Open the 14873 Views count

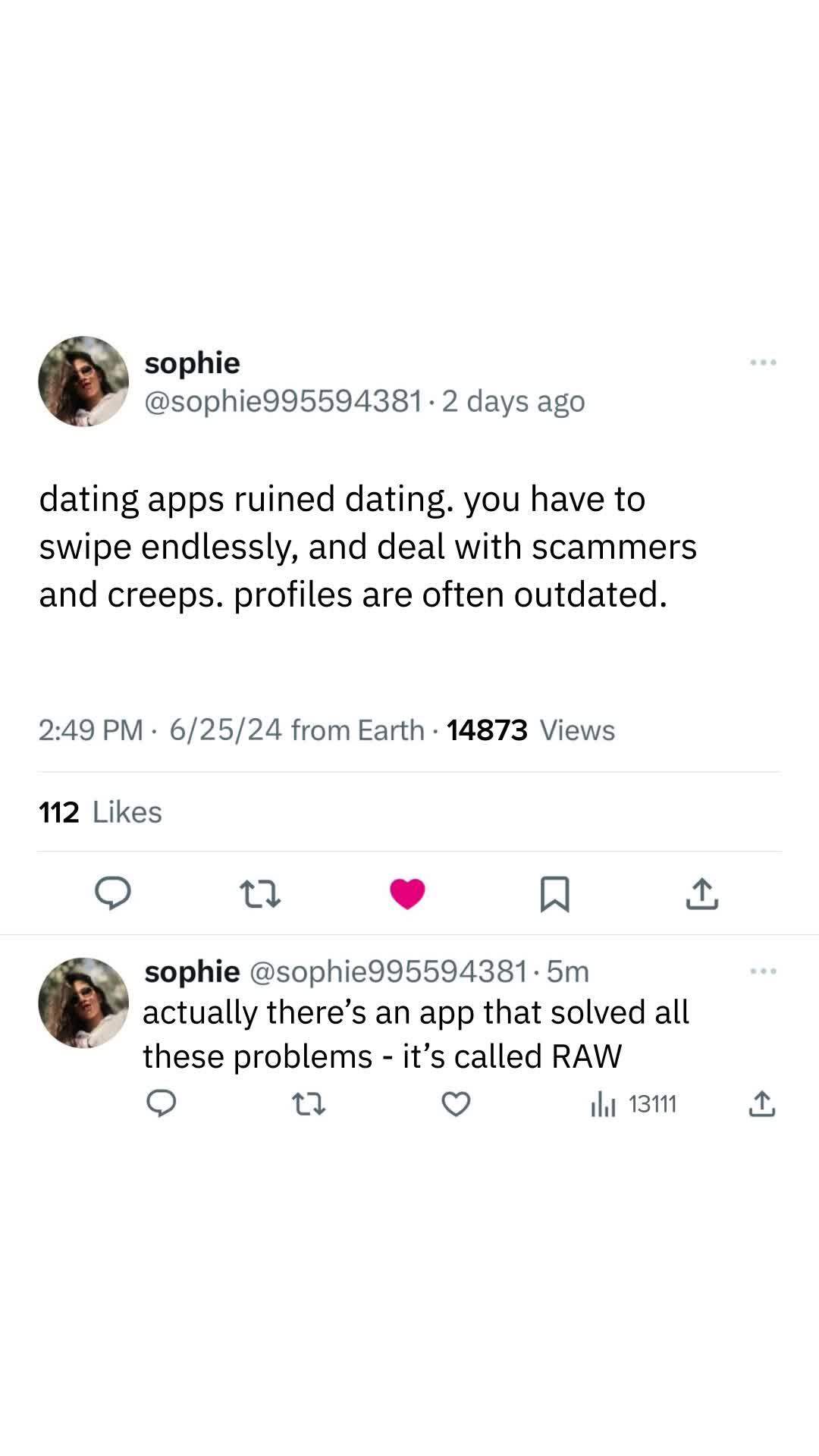pos(531,730)
